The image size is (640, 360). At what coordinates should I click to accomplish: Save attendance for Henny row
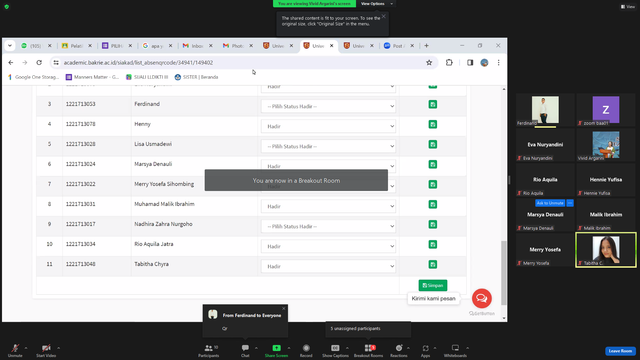click(433, 124)
